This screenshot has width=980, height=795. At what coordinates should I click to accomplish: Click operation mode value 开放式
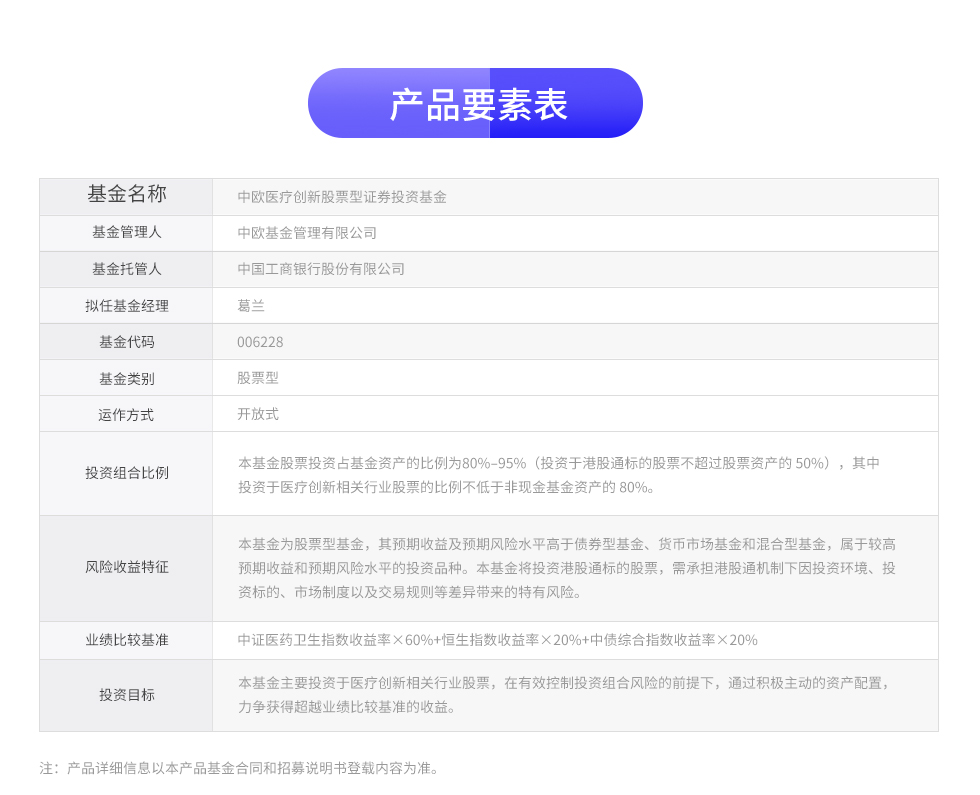[x=258, y=414]
